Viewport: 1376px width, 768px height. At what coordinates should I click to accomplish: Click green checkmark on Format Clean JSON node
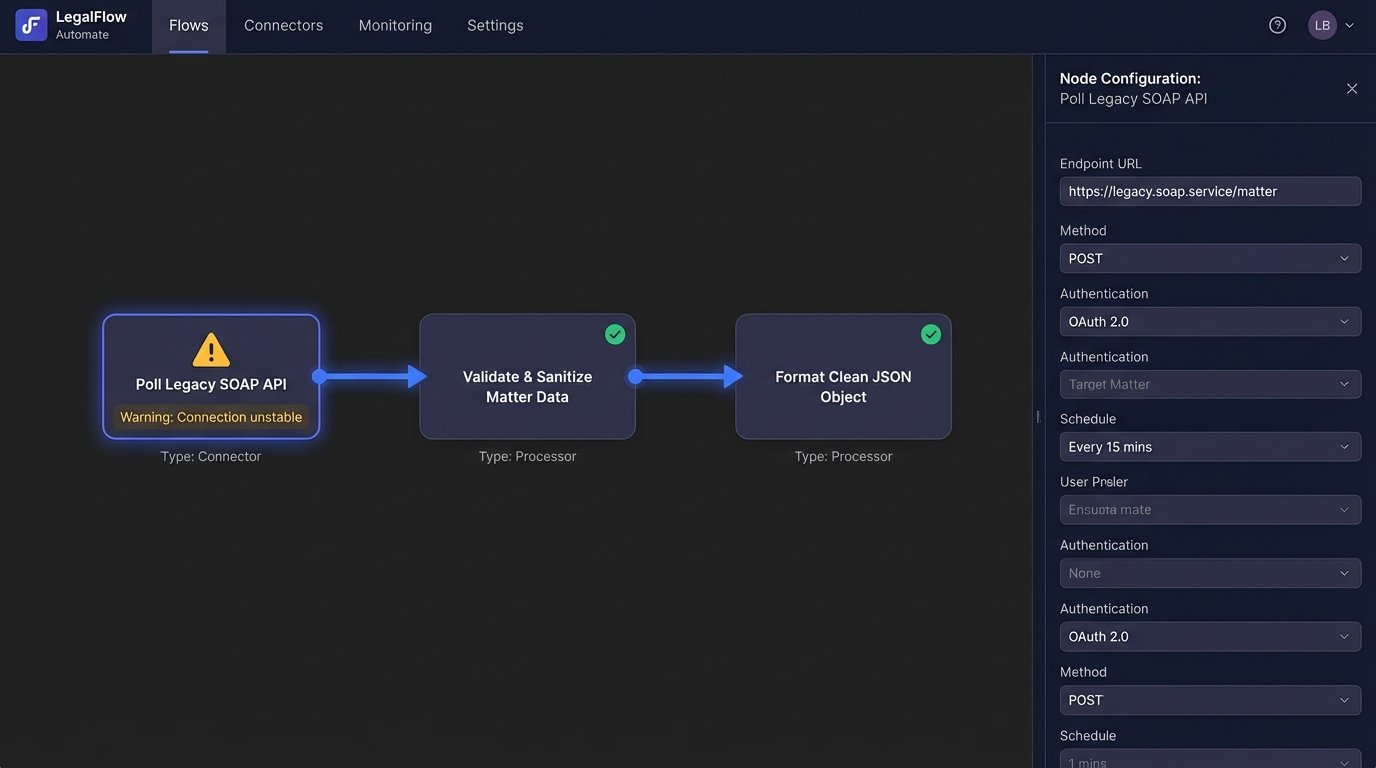[x=931, y=334]
